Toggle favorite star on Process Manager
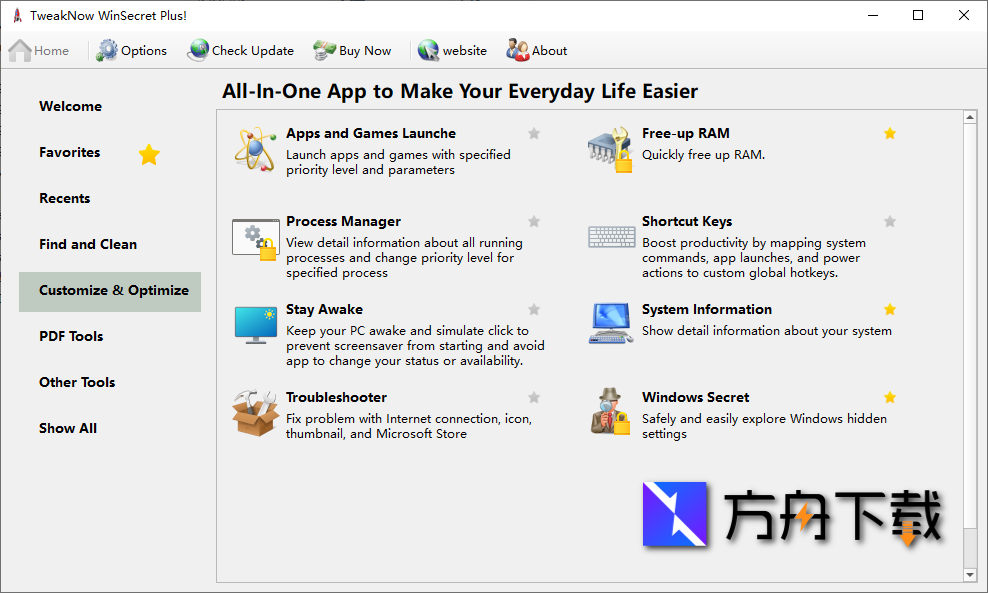Image resolution: width=988 pixels, height=593 pixels. 533,221
